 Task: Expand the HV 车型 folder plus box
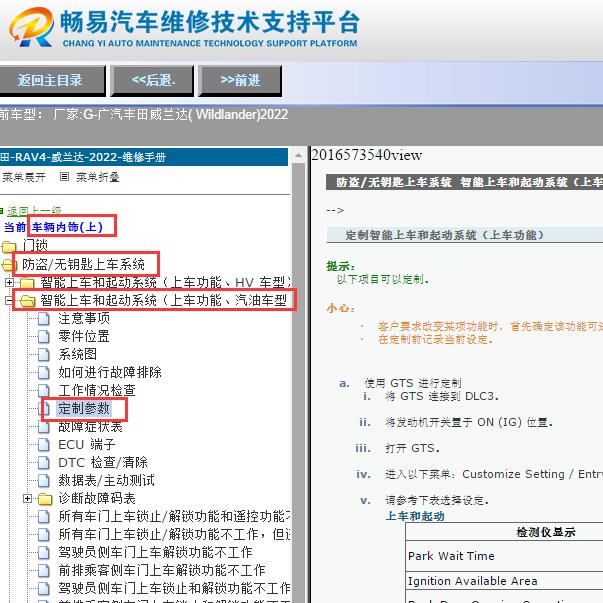(x=9, y=283)
